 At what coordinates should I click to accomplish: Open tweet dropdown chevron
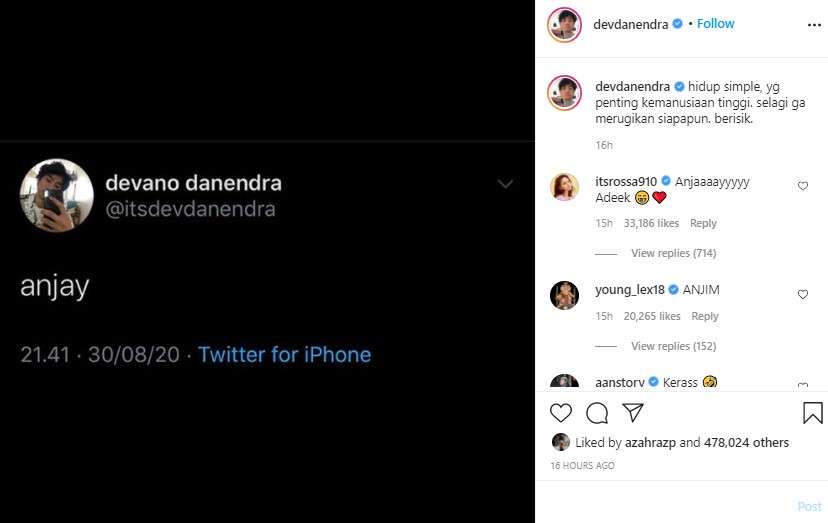click(x=505, y=184)
